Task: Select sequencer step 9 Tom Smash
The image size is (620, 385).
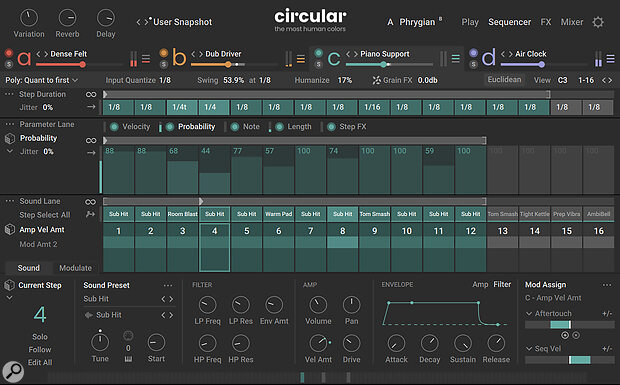Action: tap(374, 214)
